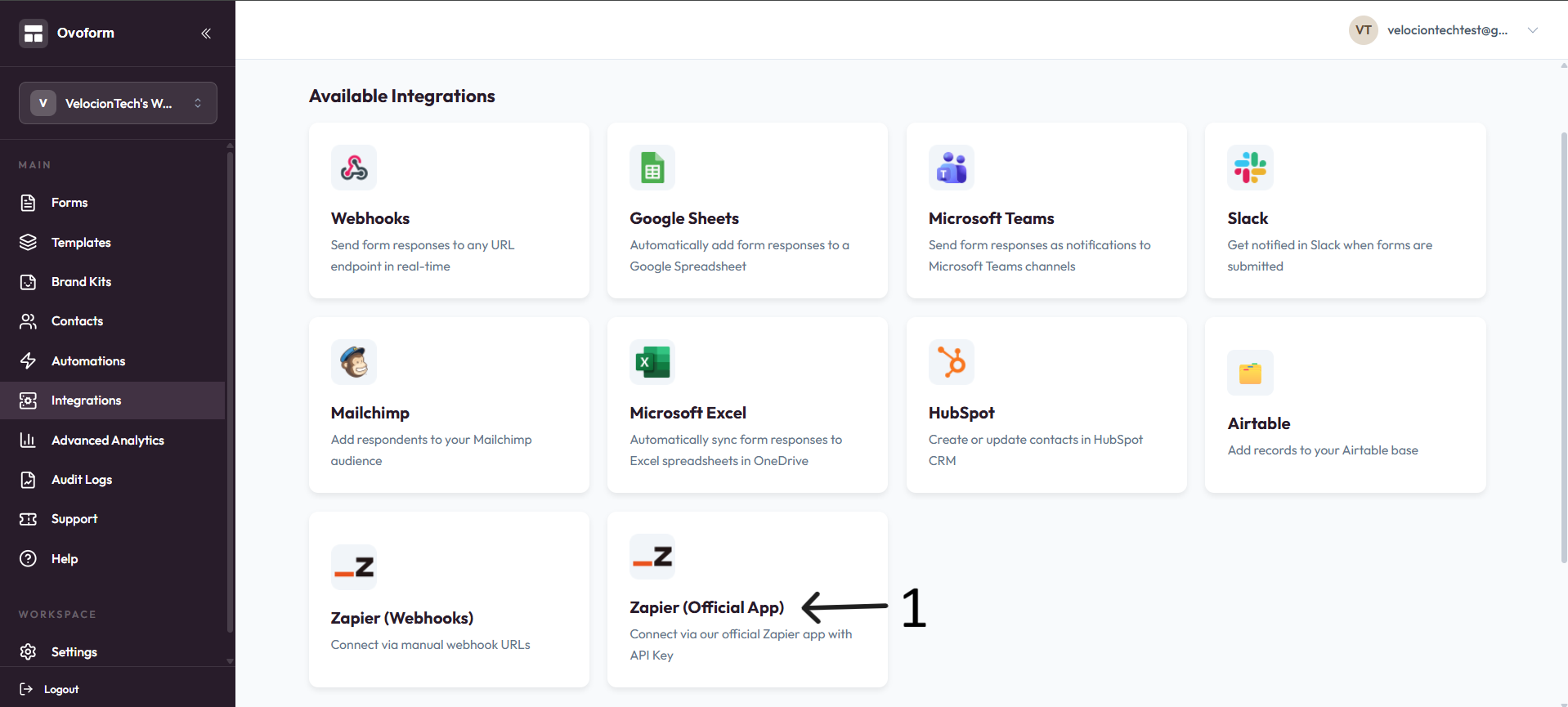Open the Webhooks card title
The height and width of the screenshot is (707, 1568).
[370, 218]
